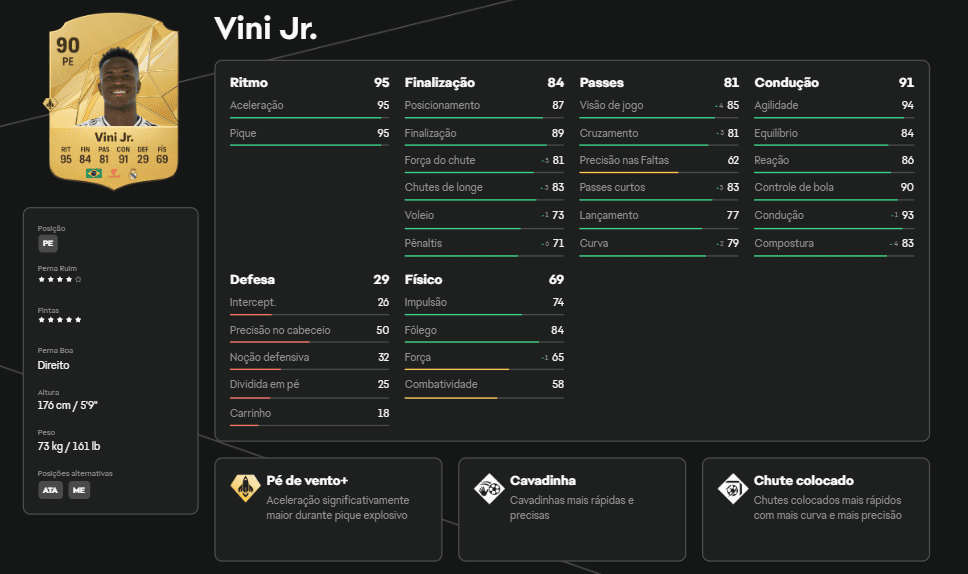Click the Finalização category header
The width and height of the screenshot is (968, 574).
coord(439,83)
